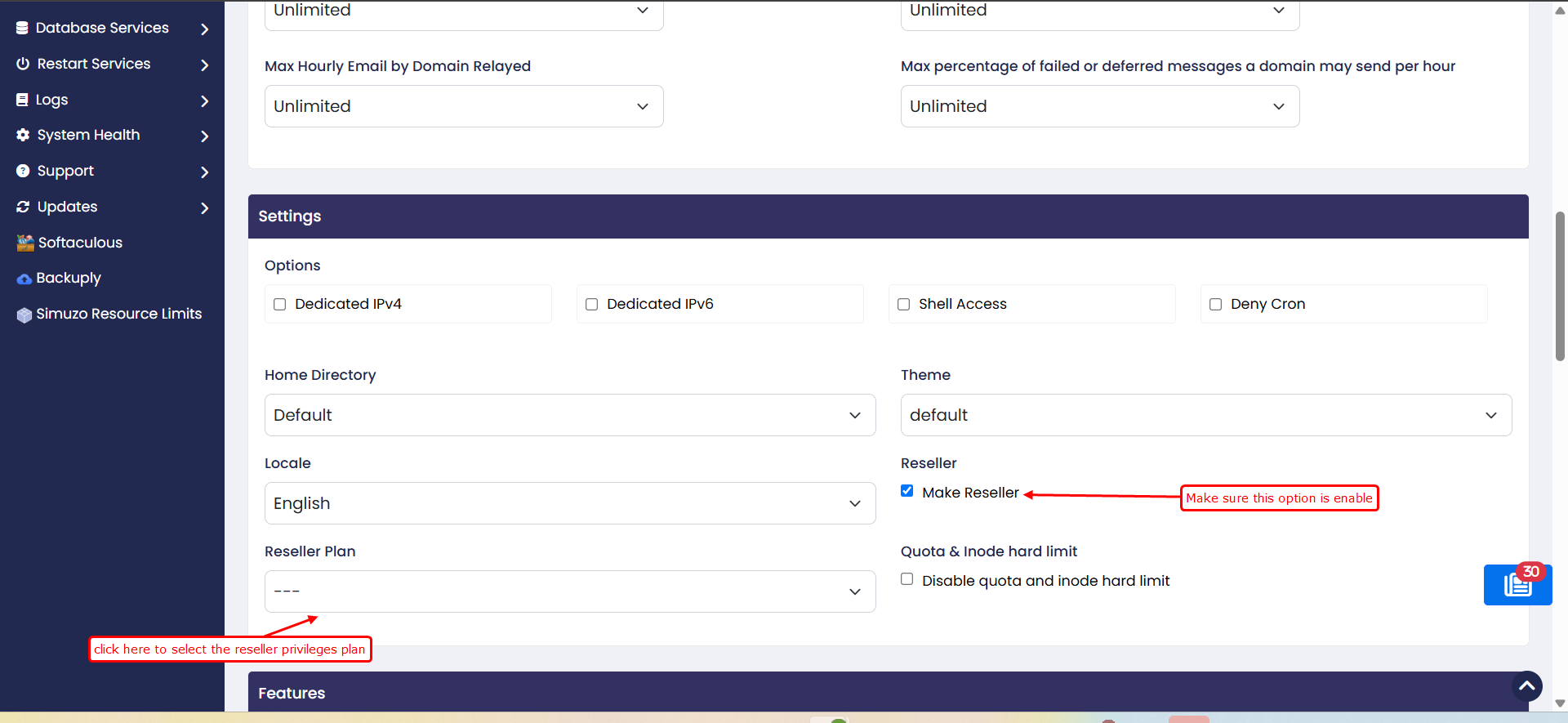Click the Make Reseller label text
Image resolution: width=1568 pixels, height=723 pixels.
tap(970, 493)
